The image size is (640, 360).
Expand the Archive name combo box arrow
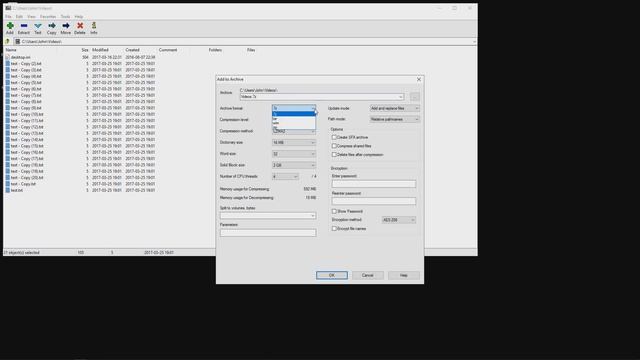[x=401, y=97]
